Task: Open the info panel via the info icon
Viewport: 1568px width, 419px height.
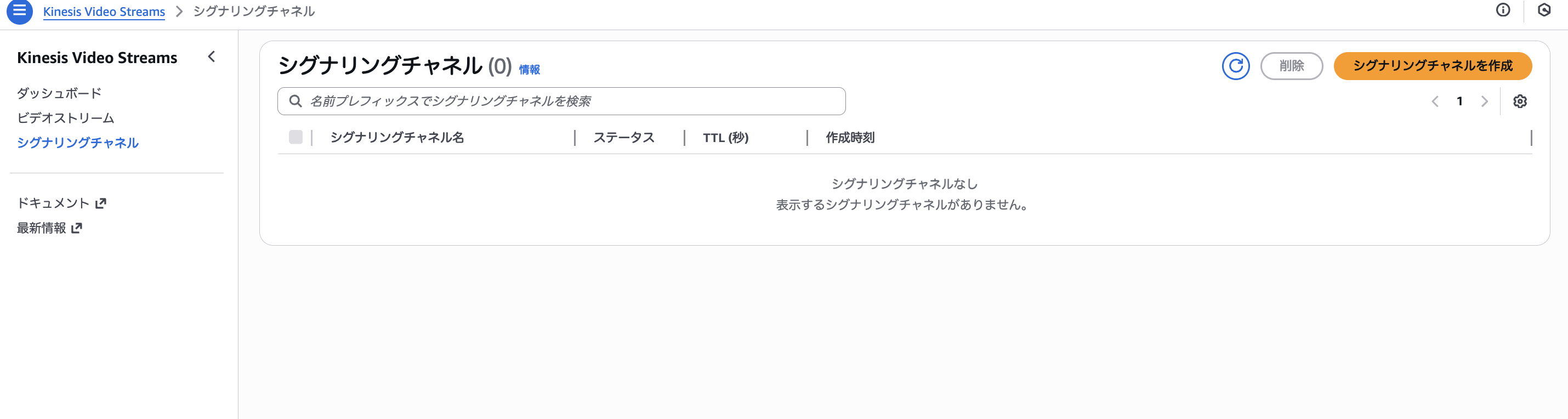Action: tap(1502, 10)
